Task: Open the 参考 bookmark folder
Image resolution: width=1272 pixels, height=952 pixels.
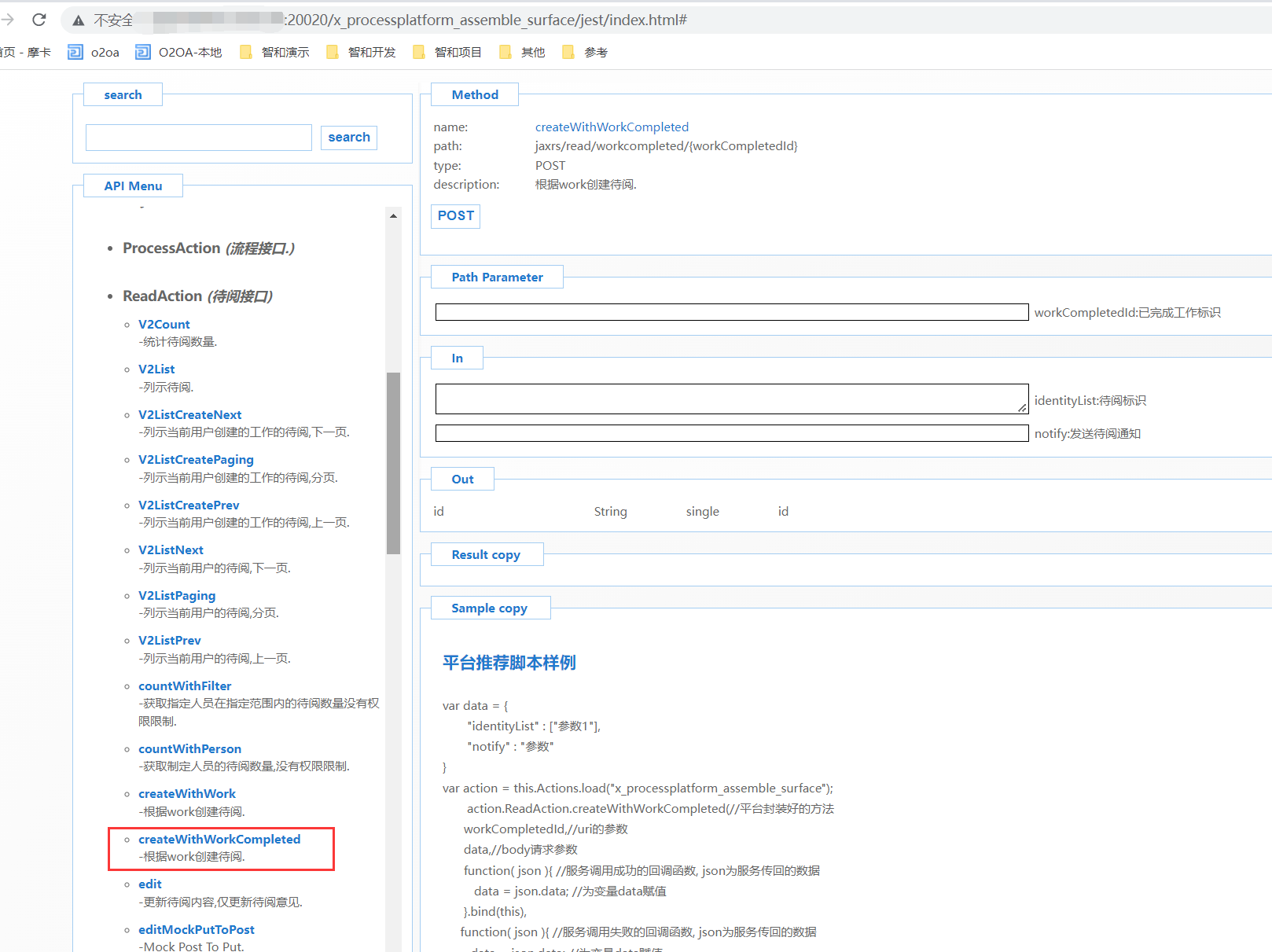Action: point(586,53)
